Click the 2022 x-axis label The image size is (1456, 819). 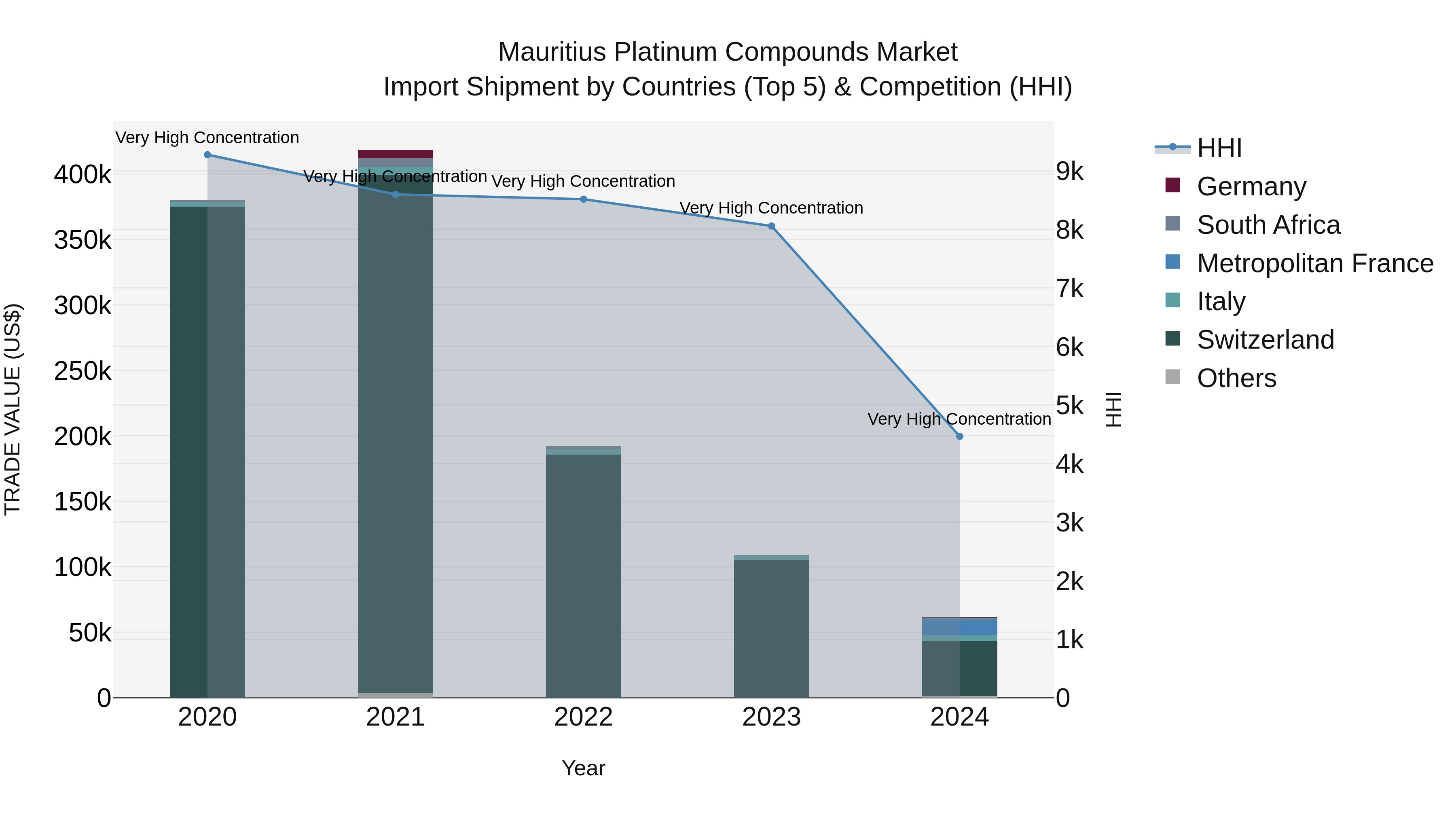[x=583, y=717]
